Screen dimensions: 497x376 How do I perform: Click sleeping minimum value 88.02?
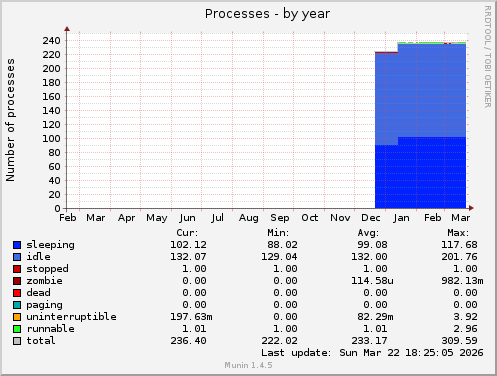(x=282, y=245)
